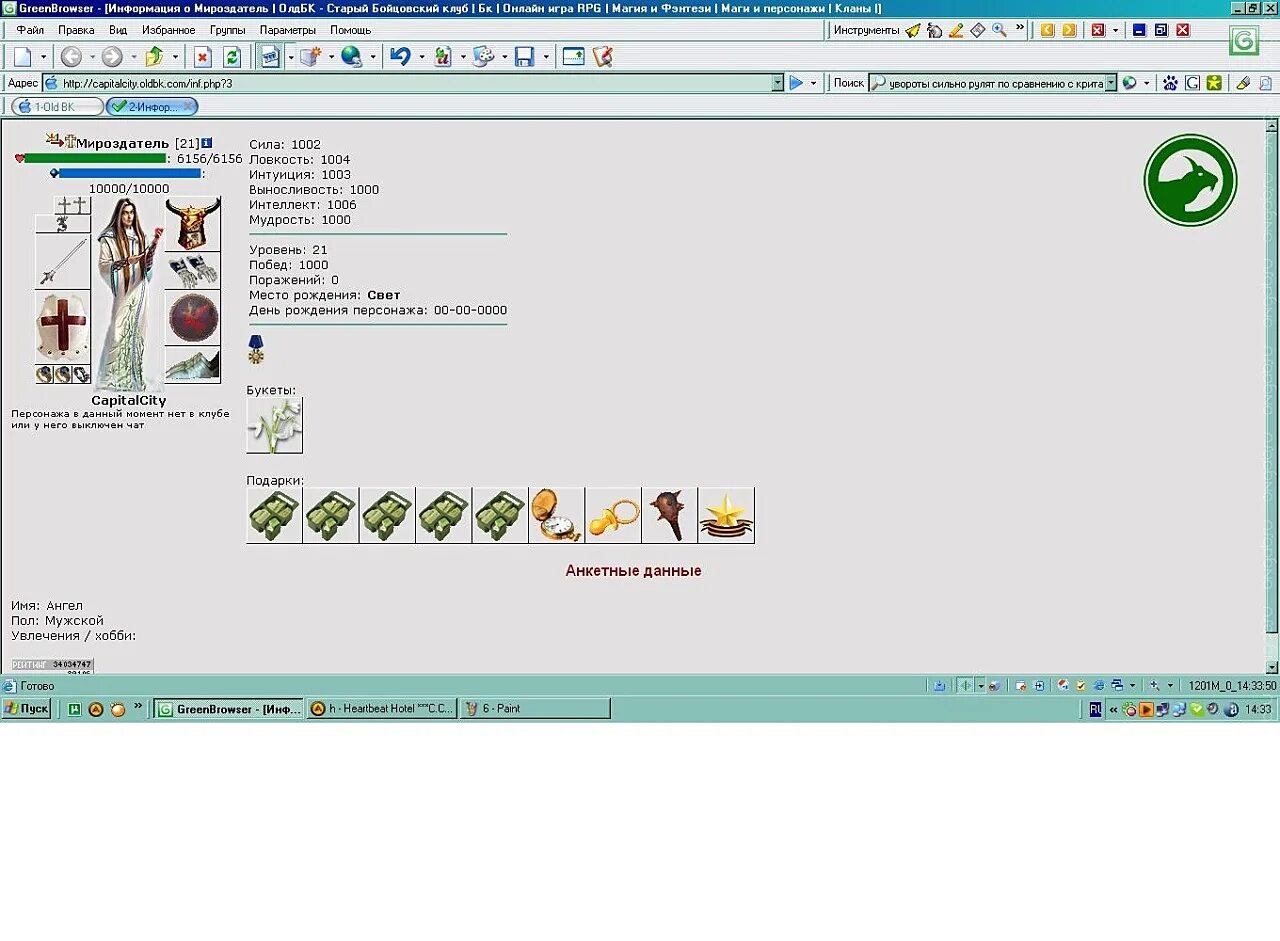Expand more tools chevron after Инструменты
The height and width of the screenshot is (941, 1280).
pos(1020,29)
